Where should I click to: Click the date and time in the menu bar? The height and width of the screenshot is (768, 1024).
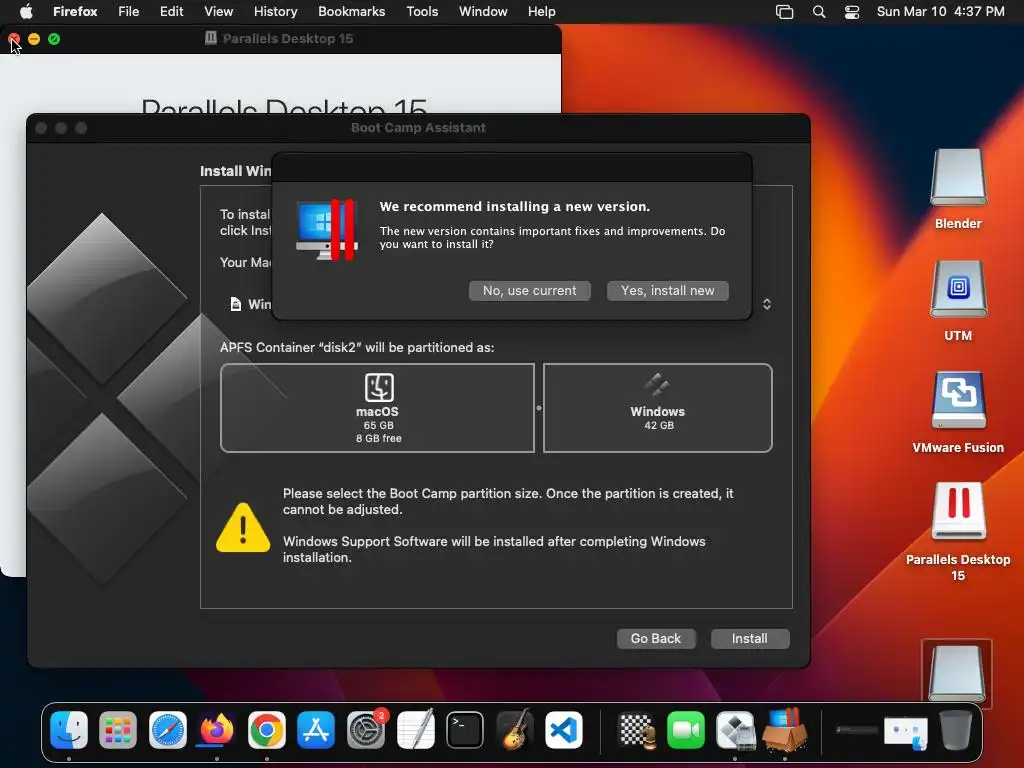pyautogui.click(x=940, y=11)
